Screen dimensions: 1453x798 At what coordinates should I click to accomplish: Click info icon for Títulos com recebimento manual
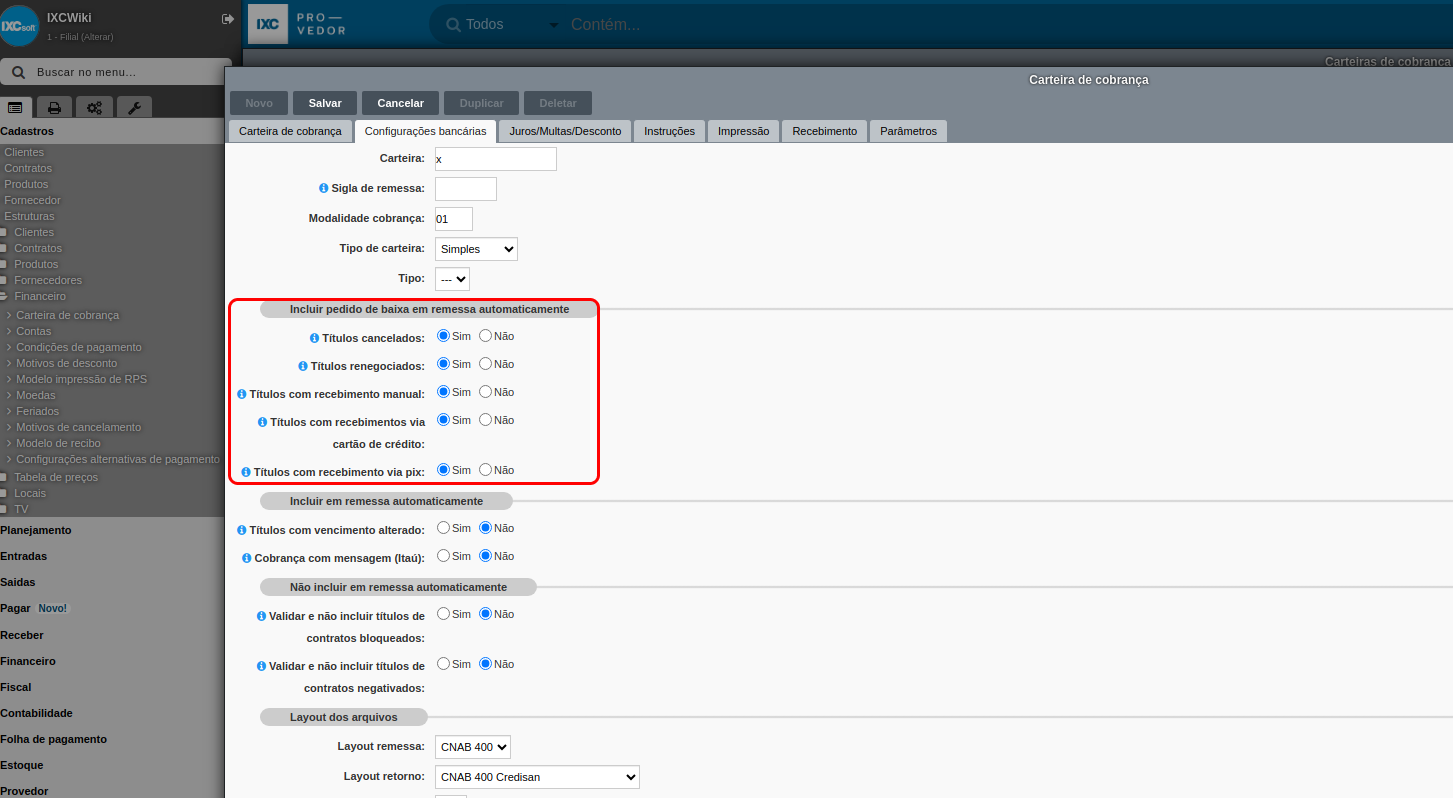coord(241,394)
